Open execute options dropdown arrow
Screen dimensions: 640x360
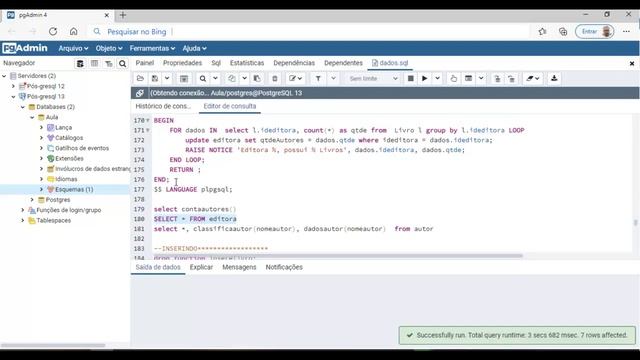(x=437, y=78)
